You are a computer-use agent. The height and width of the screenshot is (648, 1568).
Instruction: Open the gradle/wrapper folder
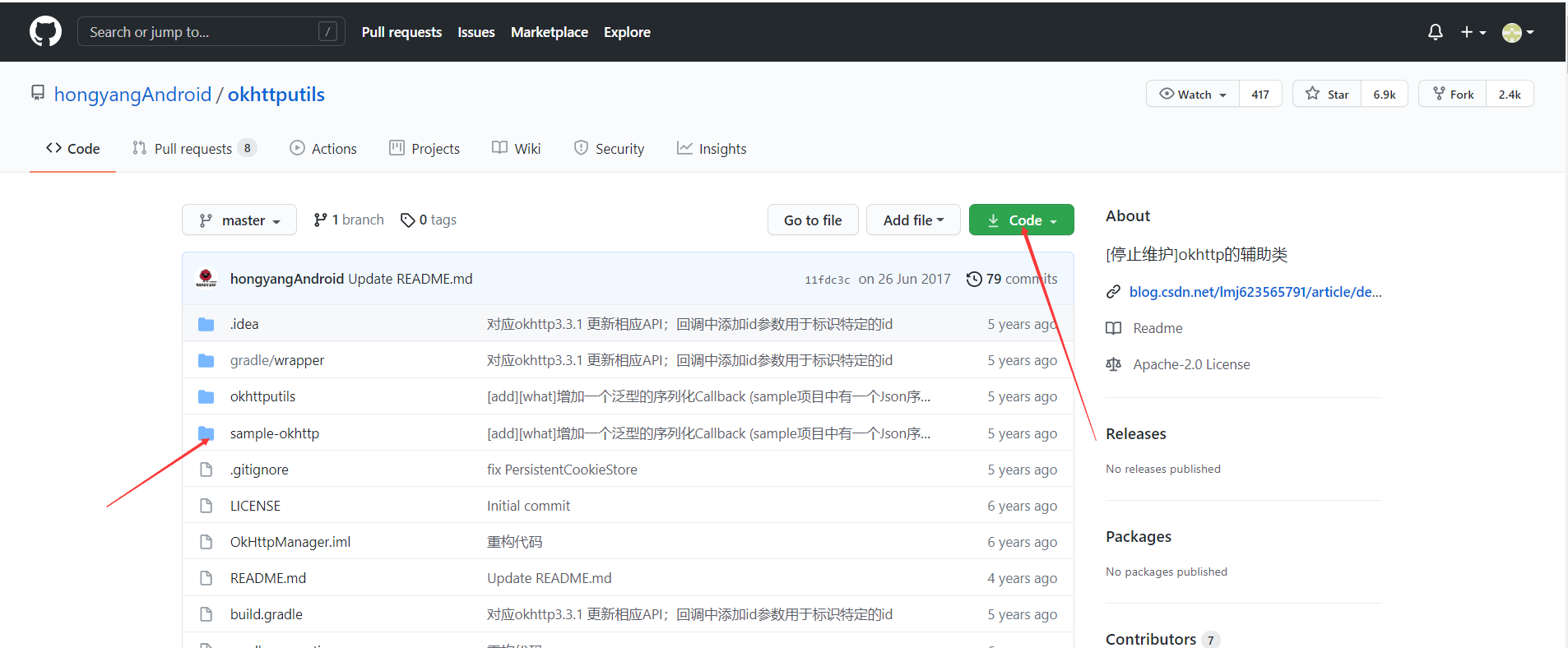pyautogui.click(x=277, y=360)
